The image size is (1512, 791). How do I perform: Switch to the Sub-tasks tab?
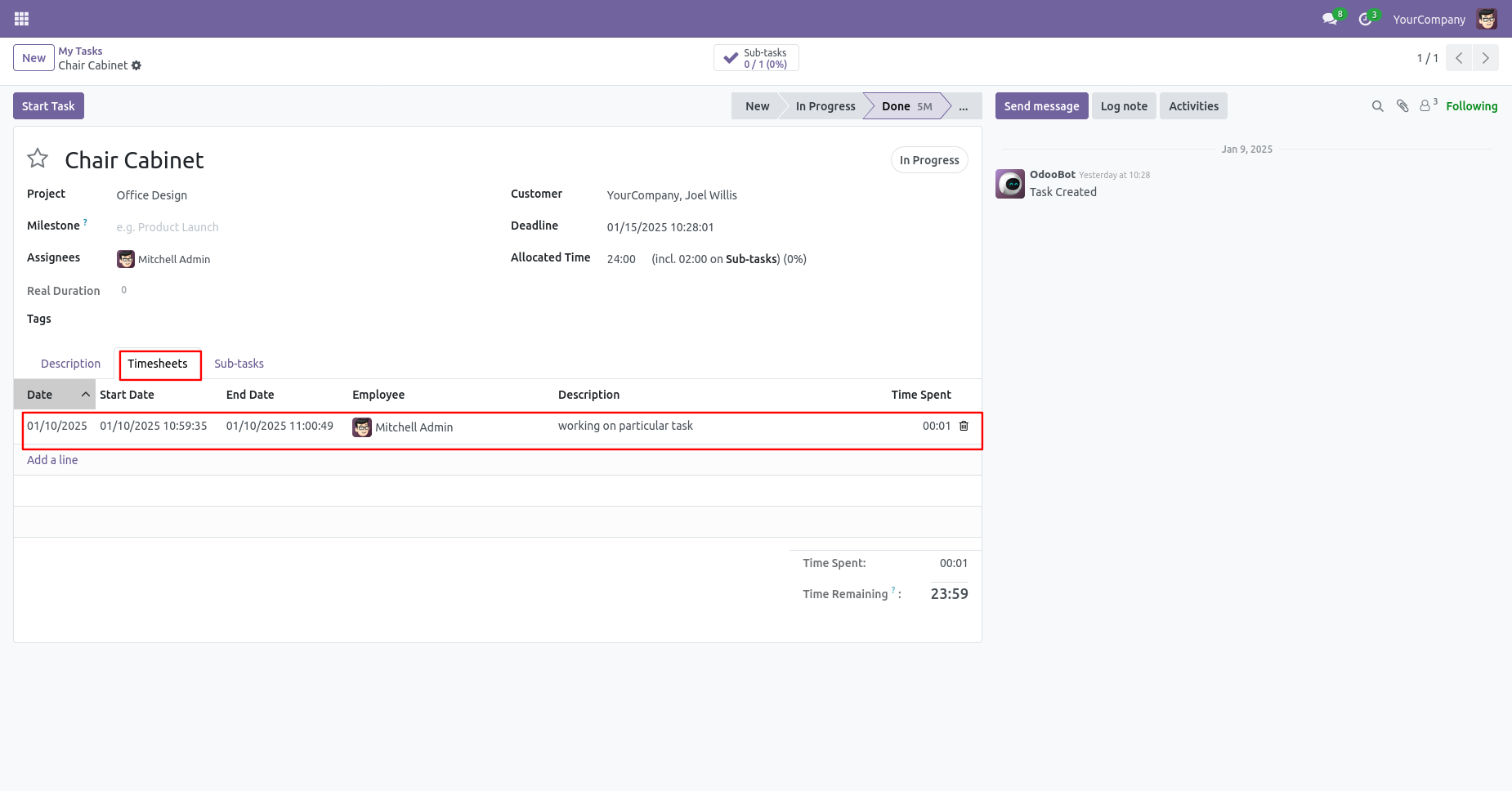239,364
